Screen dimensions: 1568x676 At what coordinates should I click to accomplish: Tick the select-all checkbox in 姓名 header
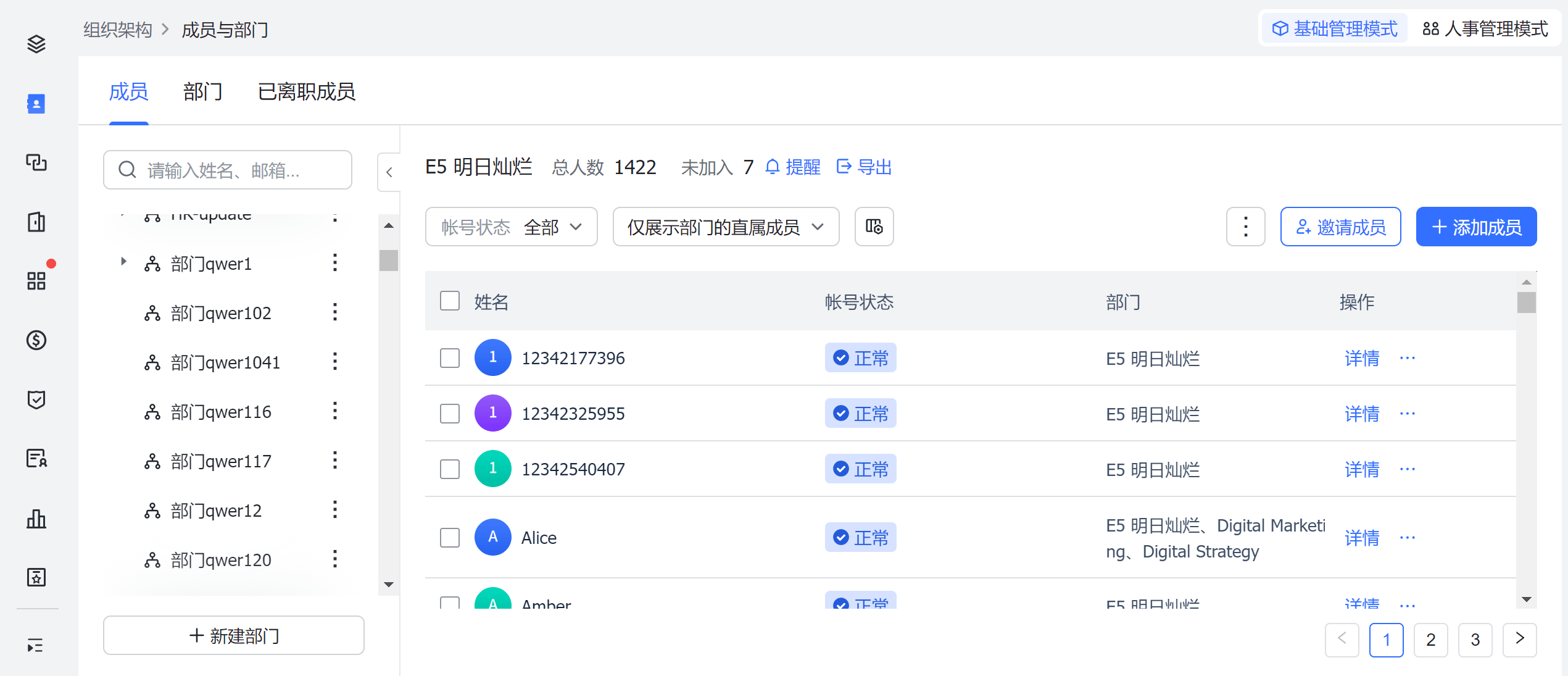point(450,301)
